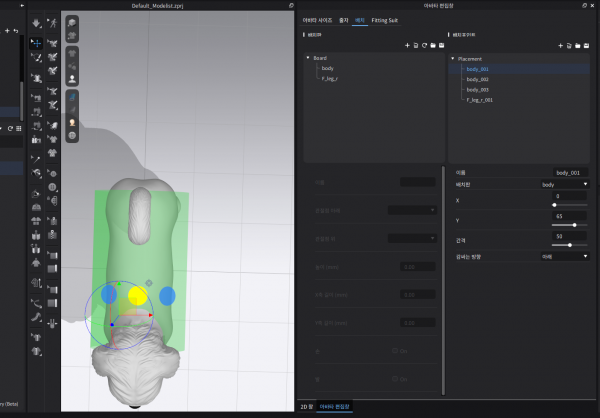Select F_leg_r_001 in the Placement list
This screenshot has width=600, height=418.
pyautogui.click(x=481, y=100)
